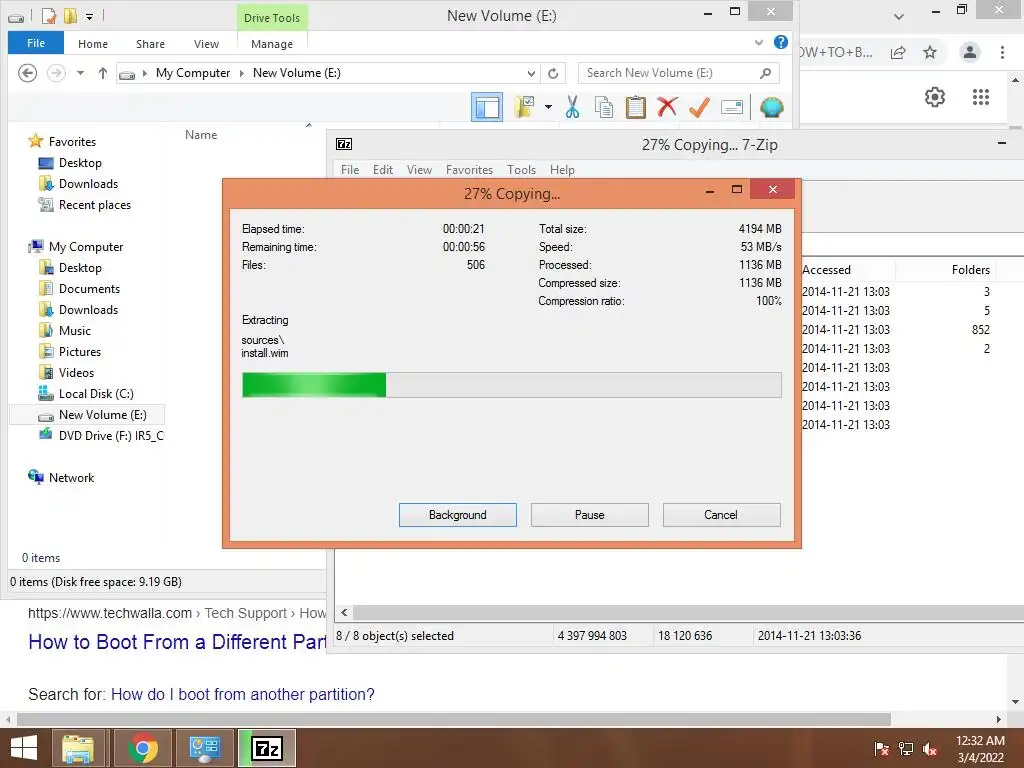
Task: Select Downloads under Favorites
Action: (88, 184)
